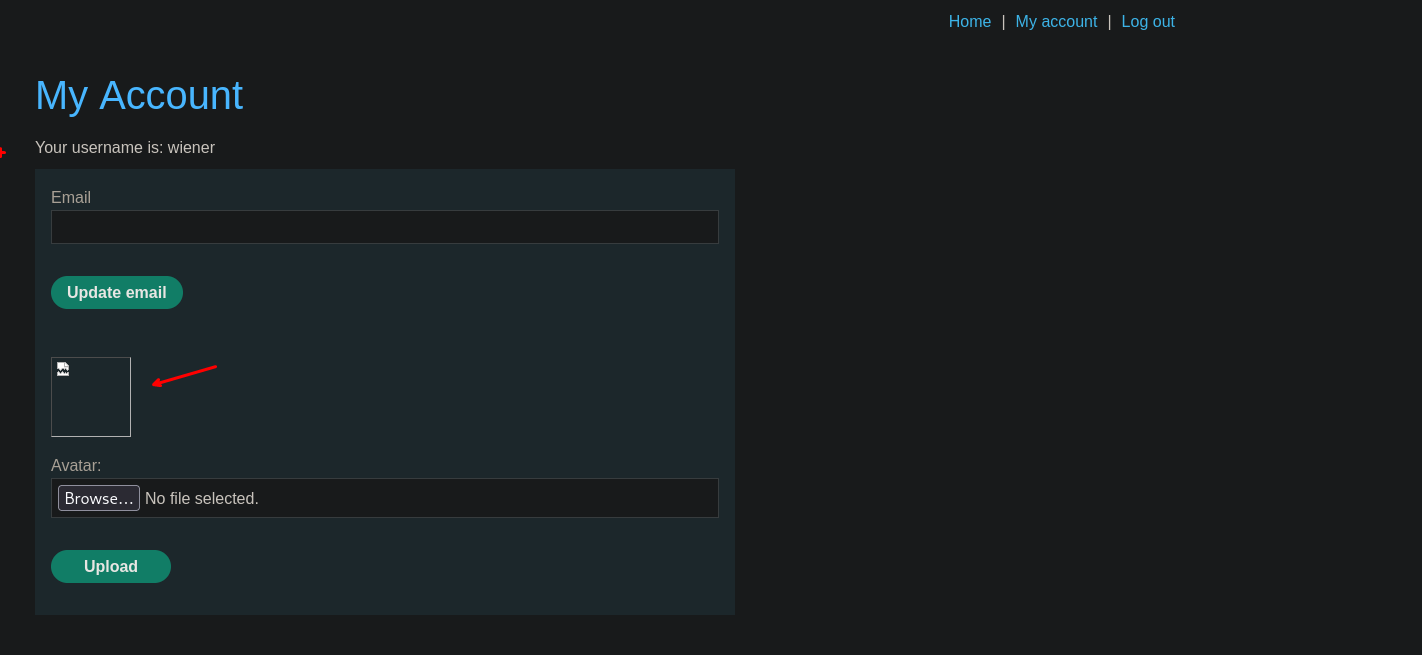Click the separator before Log out
This screenshot has width=1422, height=655.
coord(1109,22)
